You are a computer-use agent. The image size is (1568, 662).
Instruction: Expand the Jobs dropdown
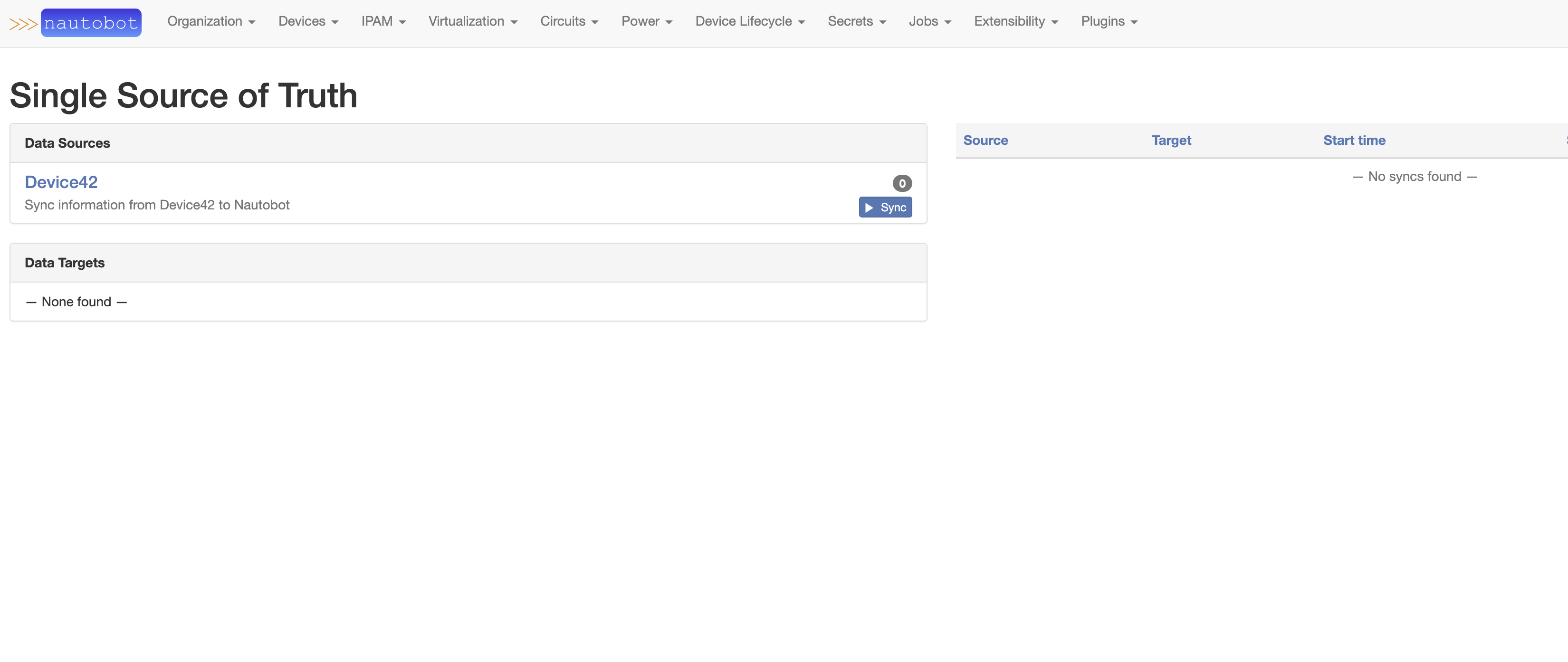[929, 21]
